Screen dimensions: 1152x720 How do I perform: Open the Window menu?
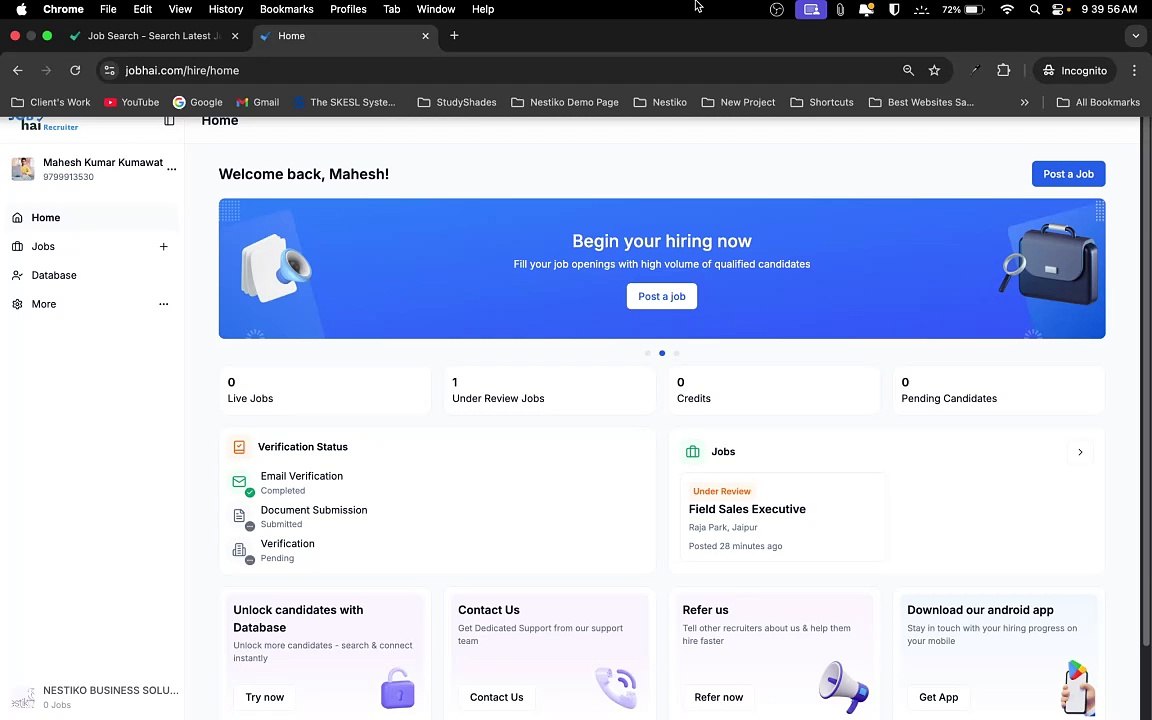click(436, 10)
